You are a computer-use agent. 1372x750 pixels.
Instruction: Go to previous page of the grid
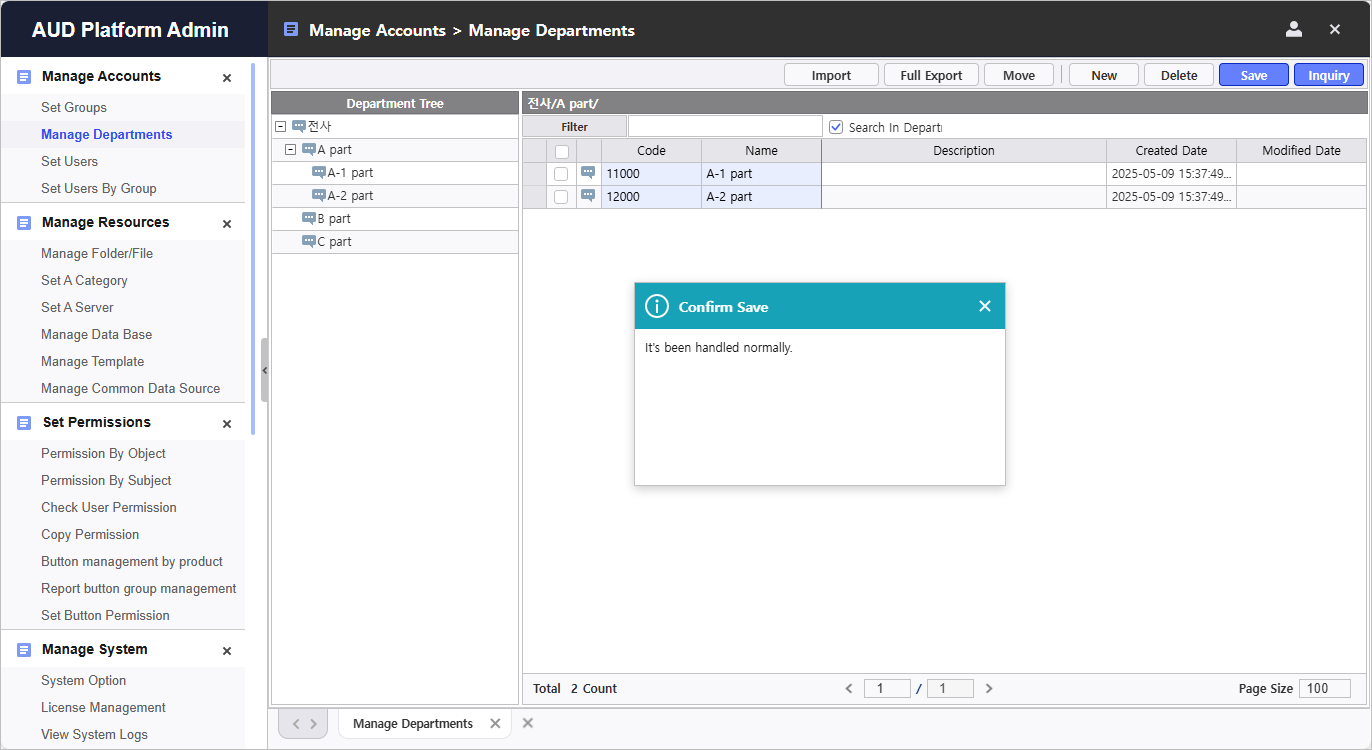click(x=849, y=688)
